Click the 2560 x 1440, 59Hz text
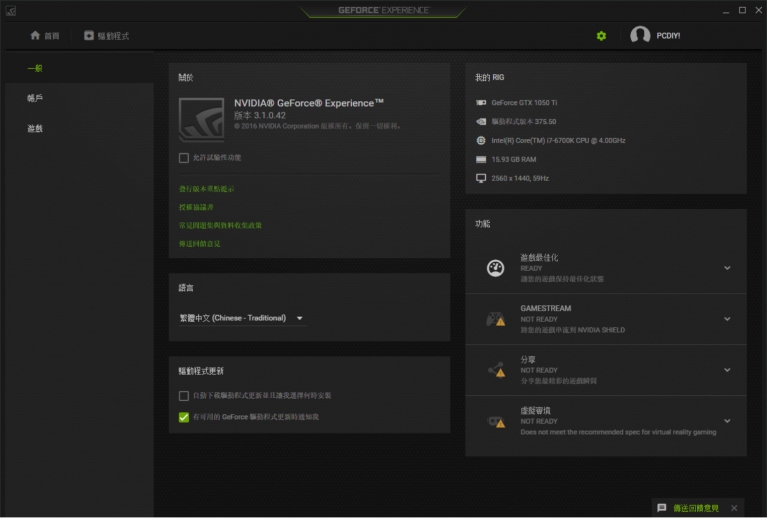The height and width of the screenshot is (532, 767). (x=520, y=178)
